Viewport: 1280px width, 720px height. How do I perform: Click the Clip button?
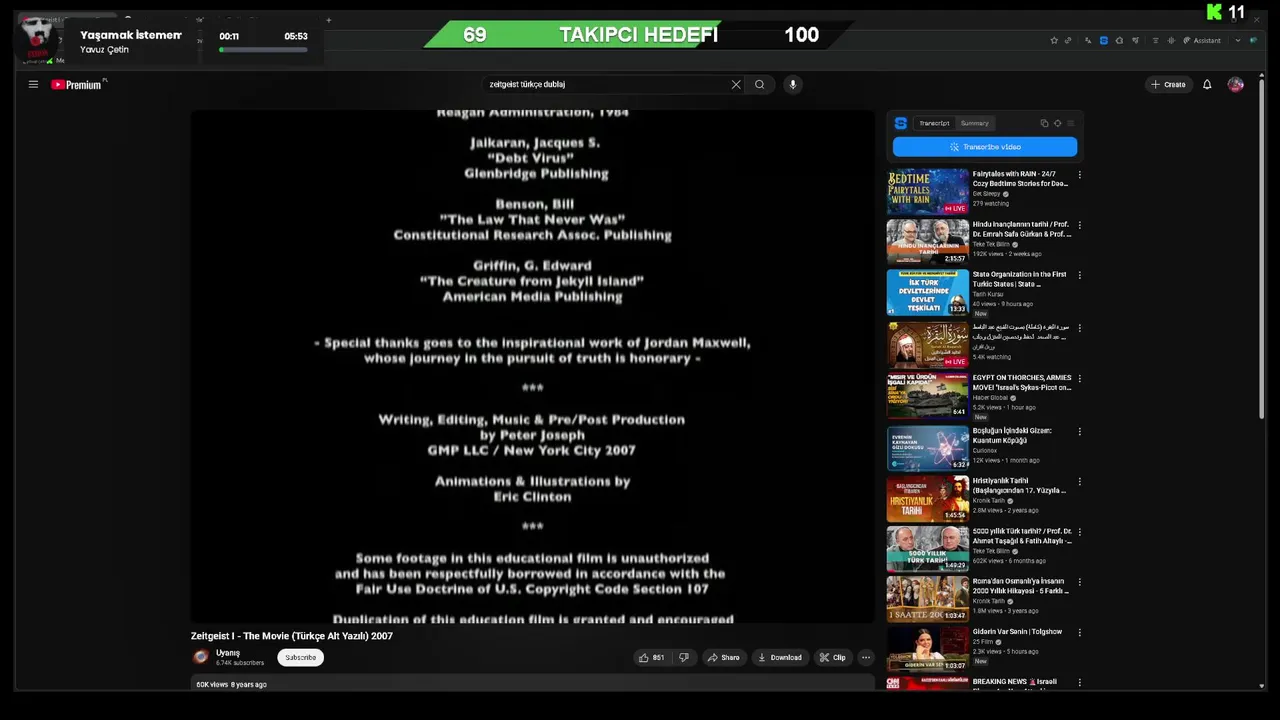pos(832,658)
